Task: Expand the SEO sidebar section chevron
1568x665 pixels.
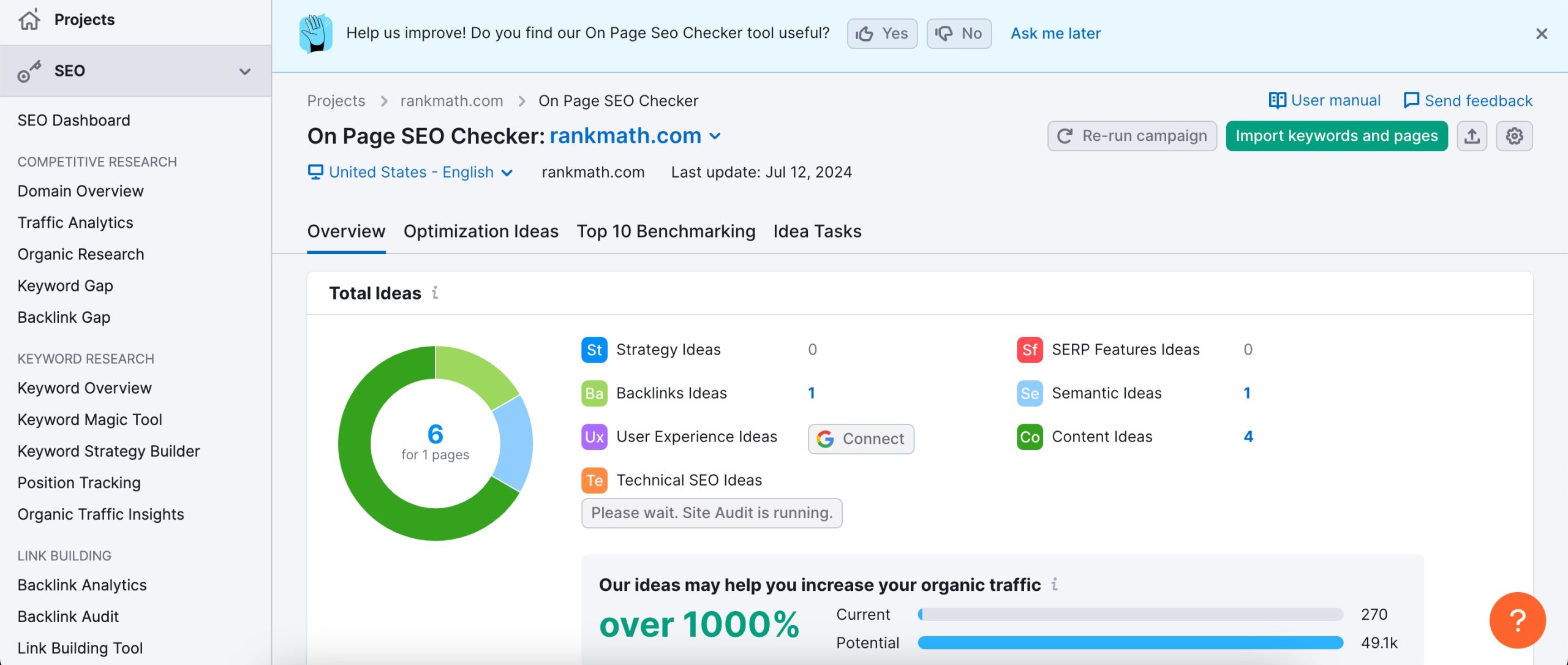Action: [245, 71]
